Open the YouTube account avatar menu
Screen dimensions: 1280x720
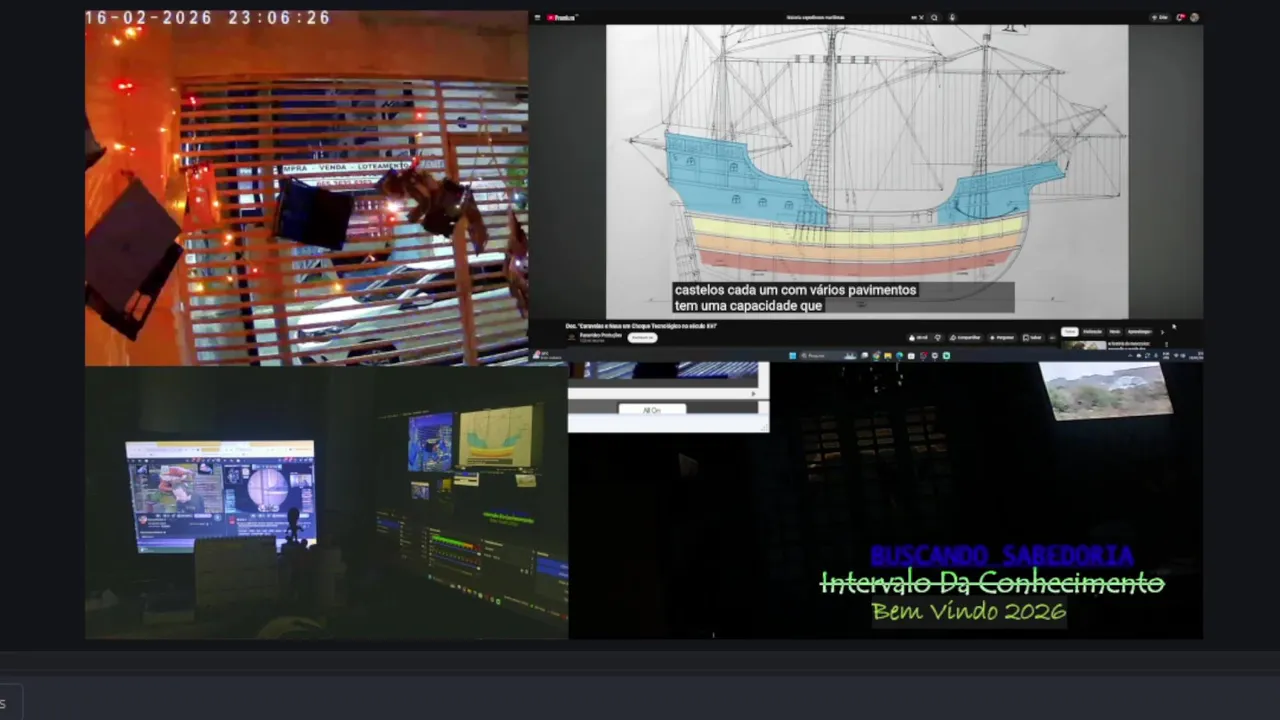pyautogui.click(x=1194, y=17)
